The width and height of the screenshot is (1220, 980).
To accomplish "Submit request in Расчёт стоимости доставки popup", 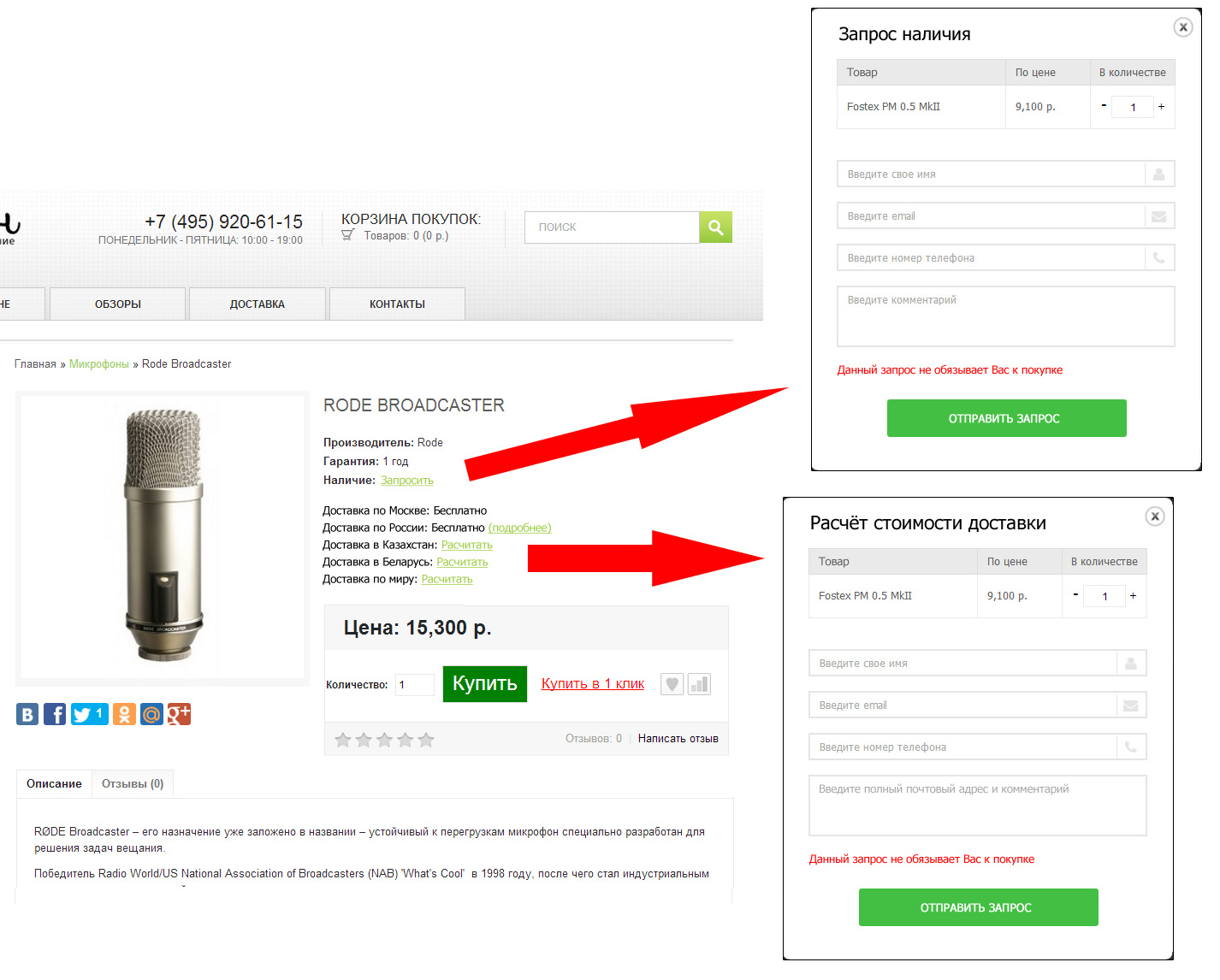I will tap(979, 907).
